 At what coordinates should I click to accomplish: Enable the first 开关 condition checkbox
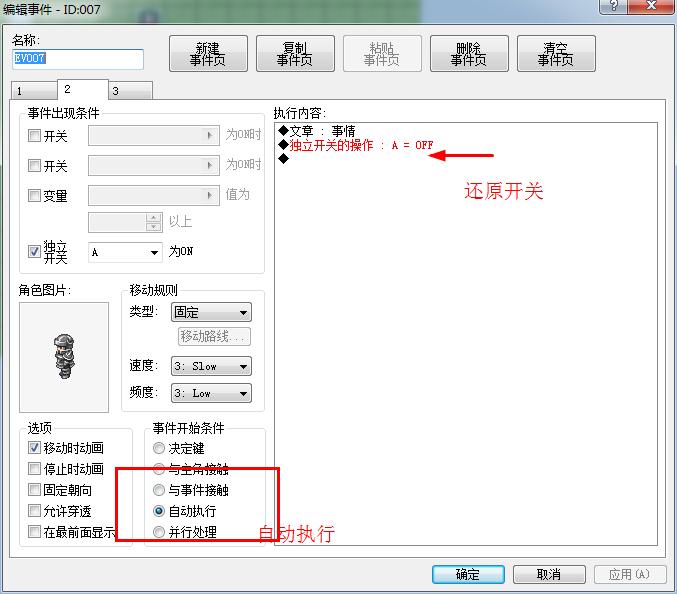34,136
